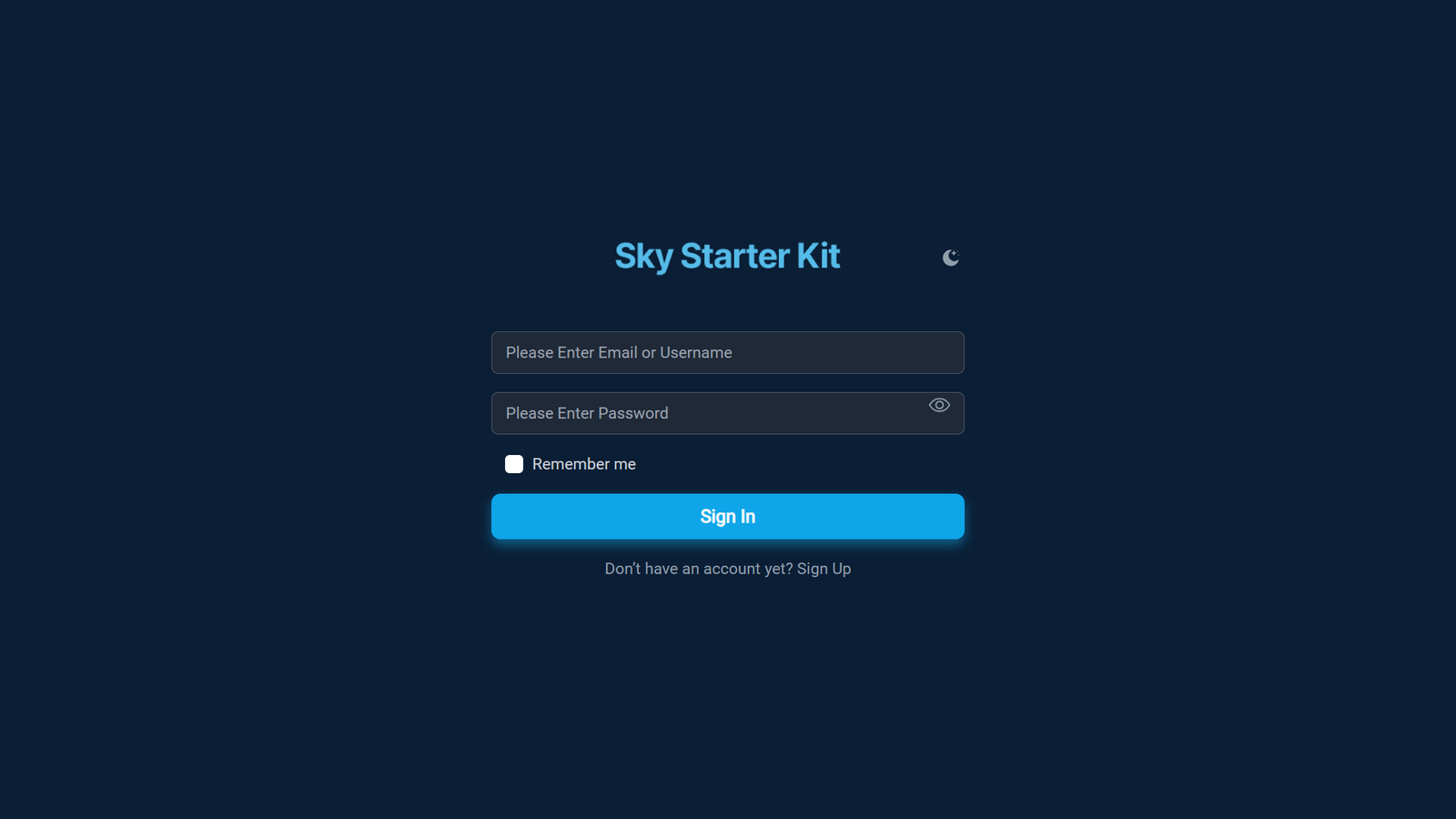This screenshot has height=819, width=1456.
Task: Enable Remember me option
Action: (514, 464)
